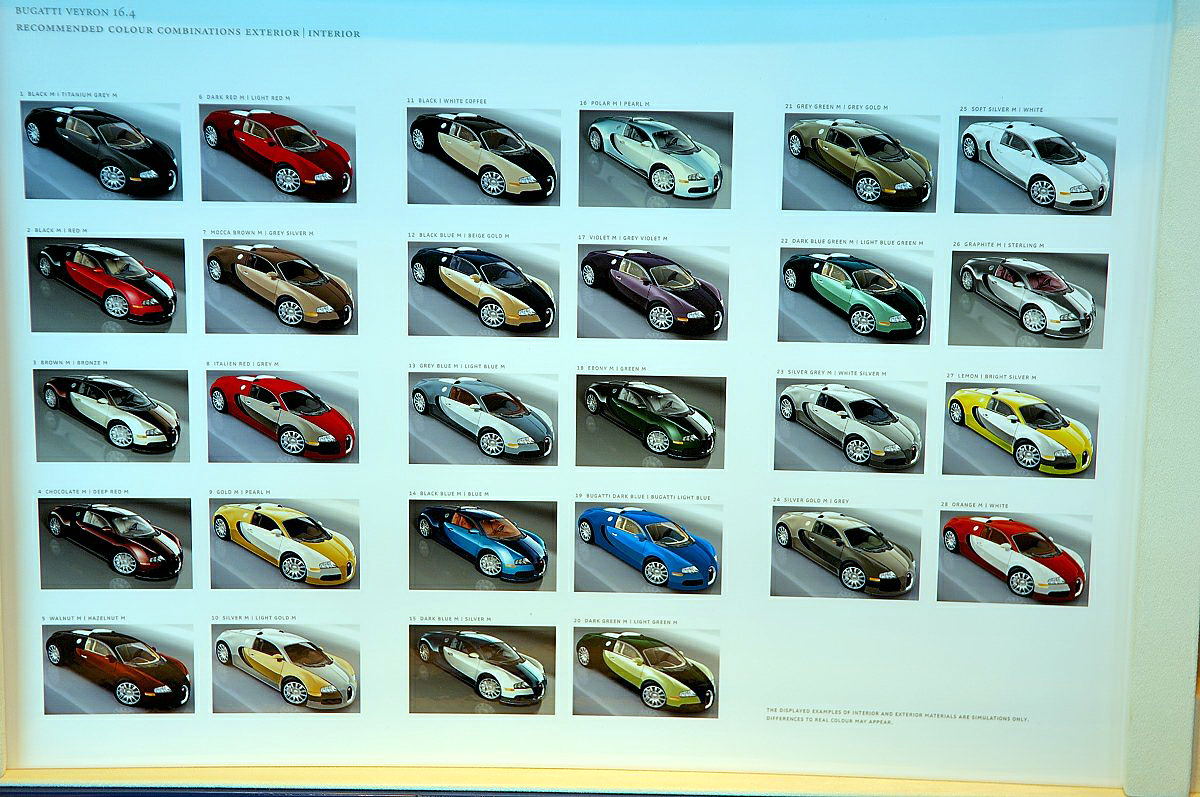Click the label '22 Dark Blue Green M | Light Blue Green M'
The width and height of the screenshot is (1200, 797).
[851, 241]
